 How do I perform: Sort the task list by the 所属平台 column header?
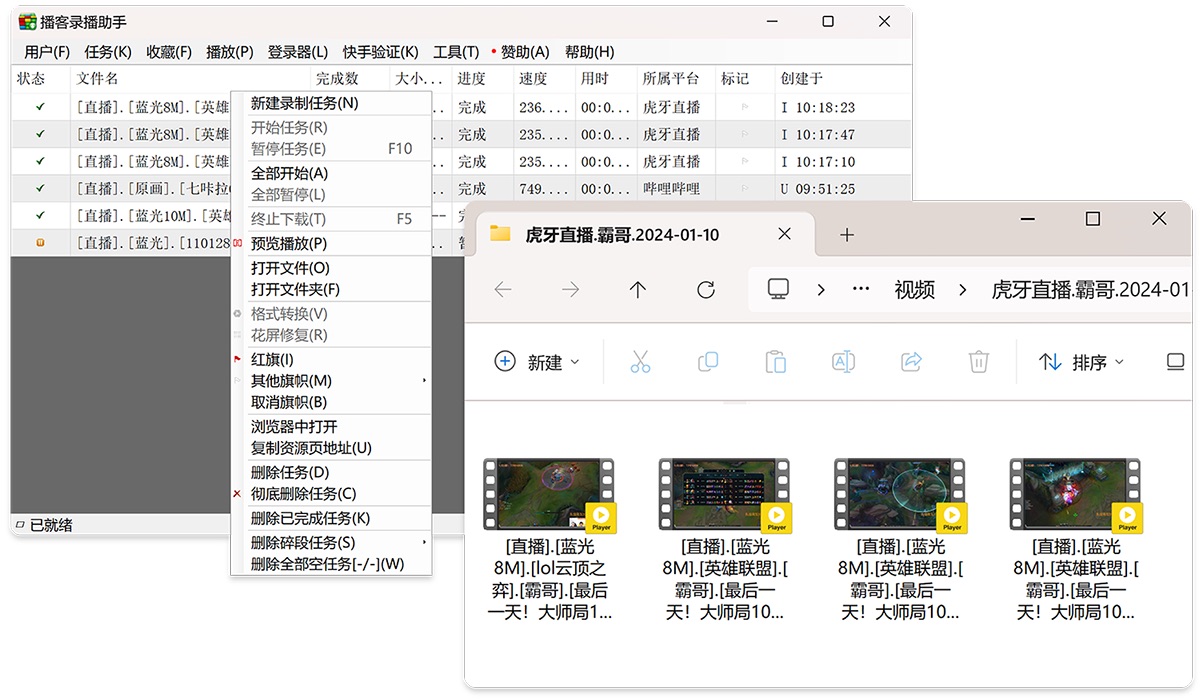676,79
